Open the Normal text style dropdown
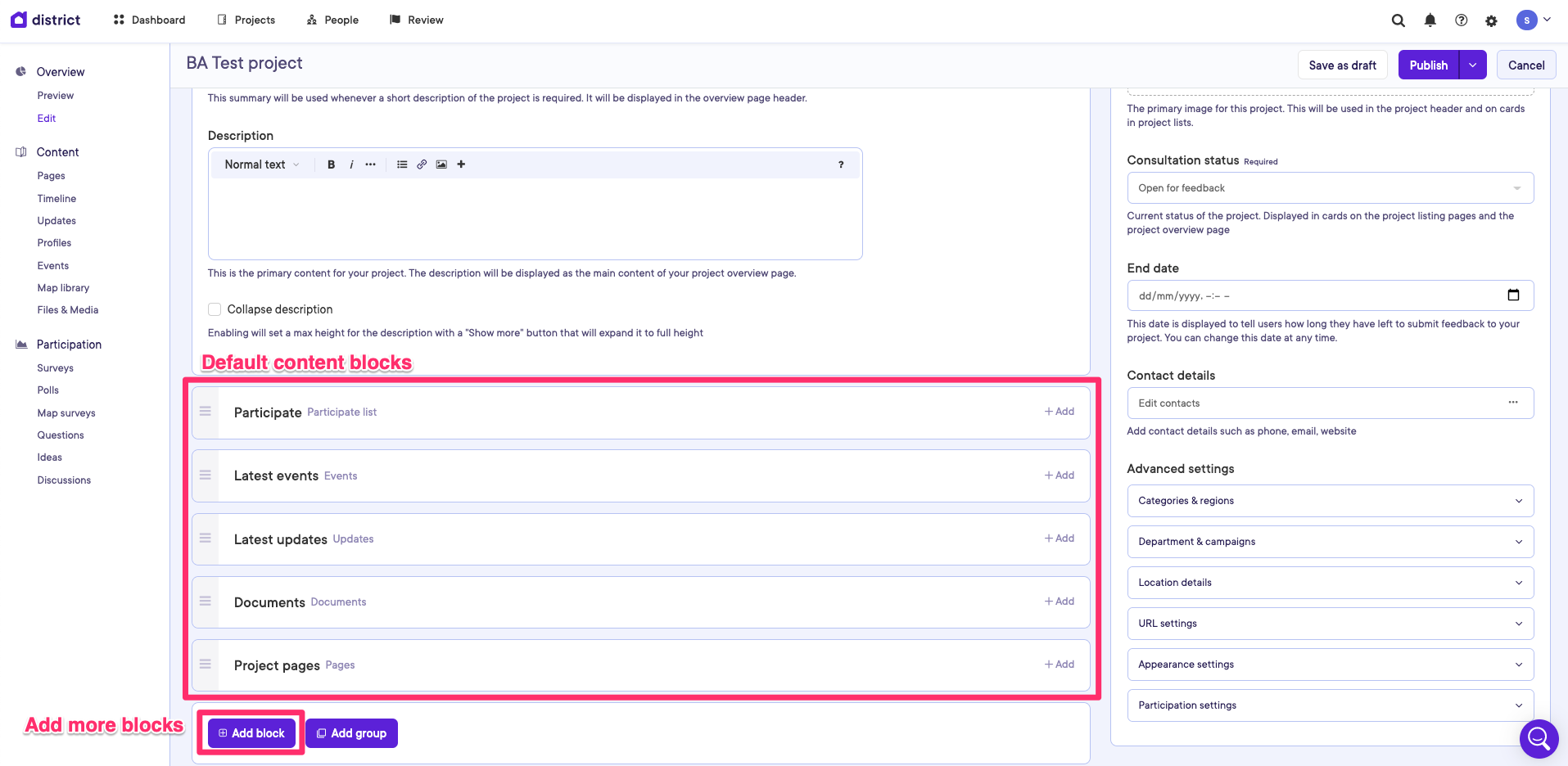1568x766 pixels. pyautogui.click(x=261, y=164)
